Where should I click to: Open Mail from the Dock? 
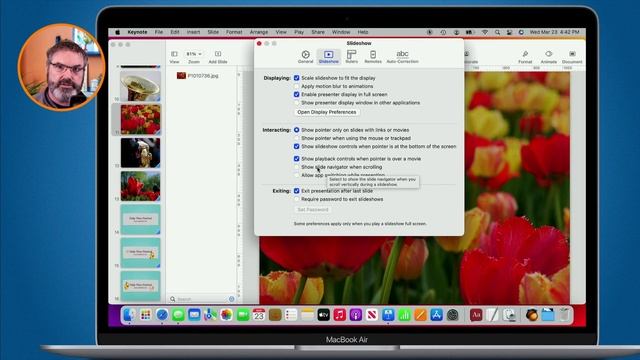(x=194, y=315)
